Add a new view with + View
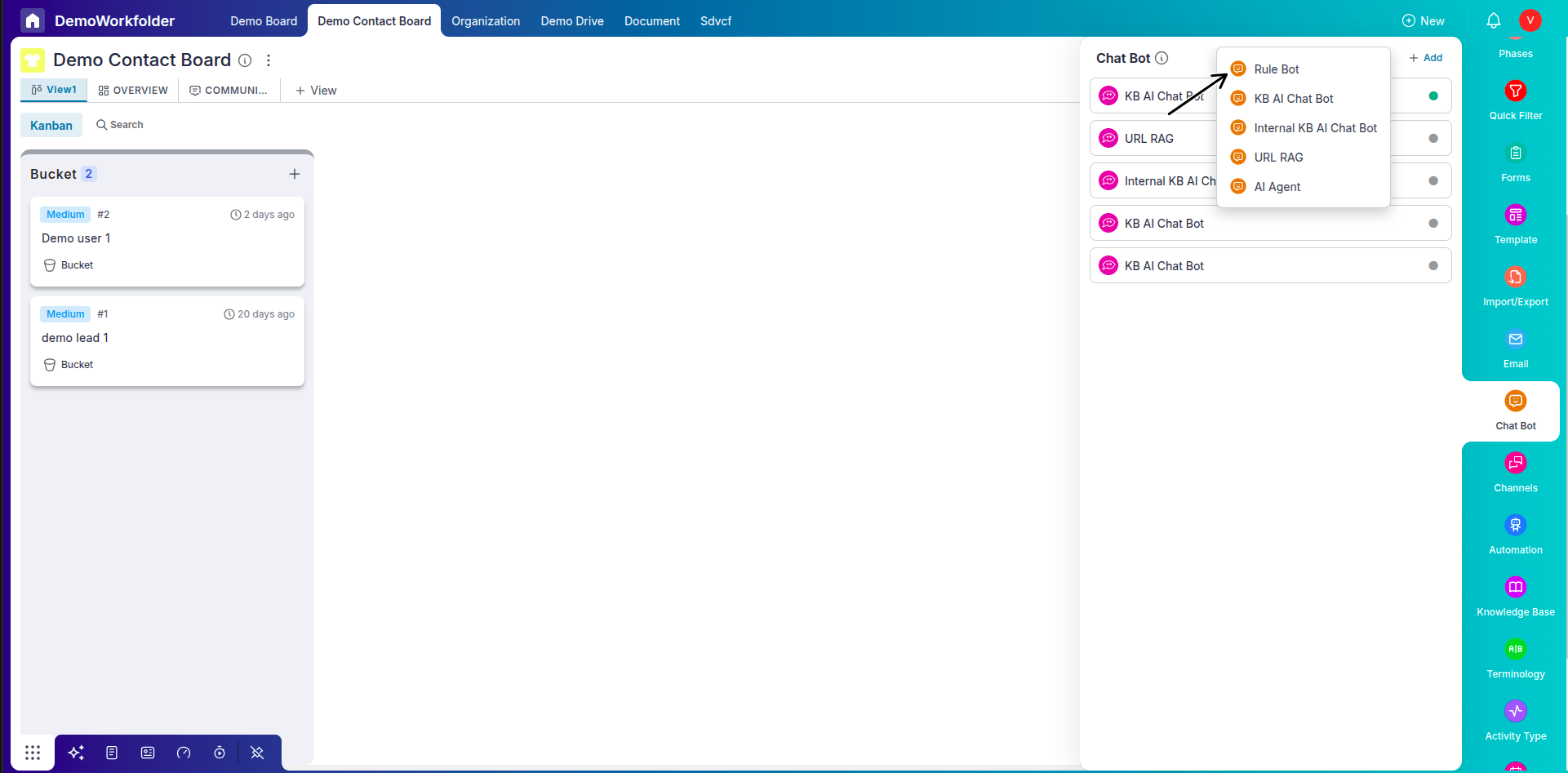Image resolution: width=1568 pixels, height=773 pixels. 316,91
